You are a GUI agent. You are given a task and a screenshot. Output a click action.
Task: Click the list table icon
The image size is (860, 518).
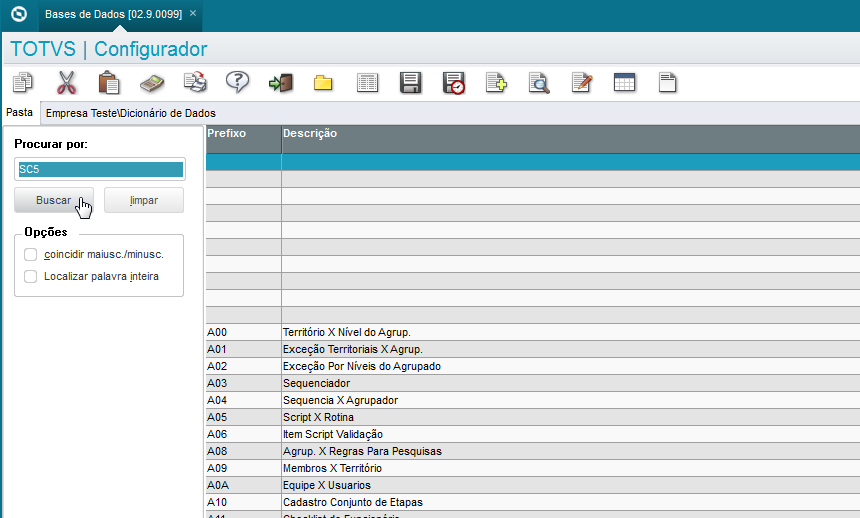[367, 83]
